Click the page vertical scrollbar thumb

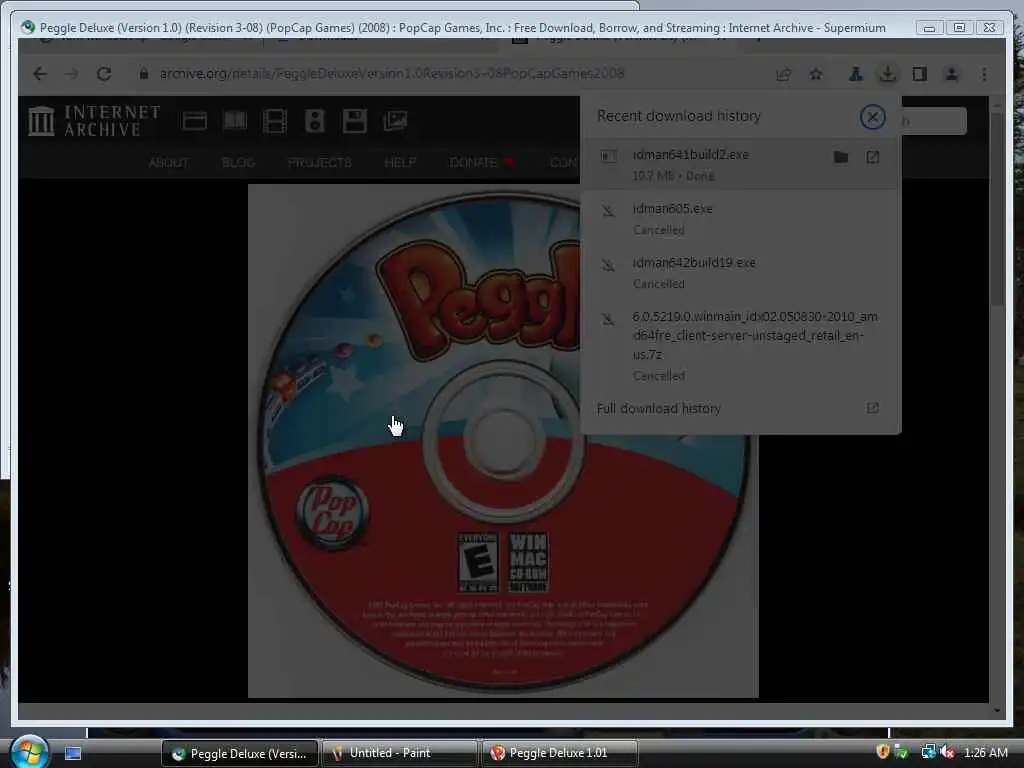[997, 209]
